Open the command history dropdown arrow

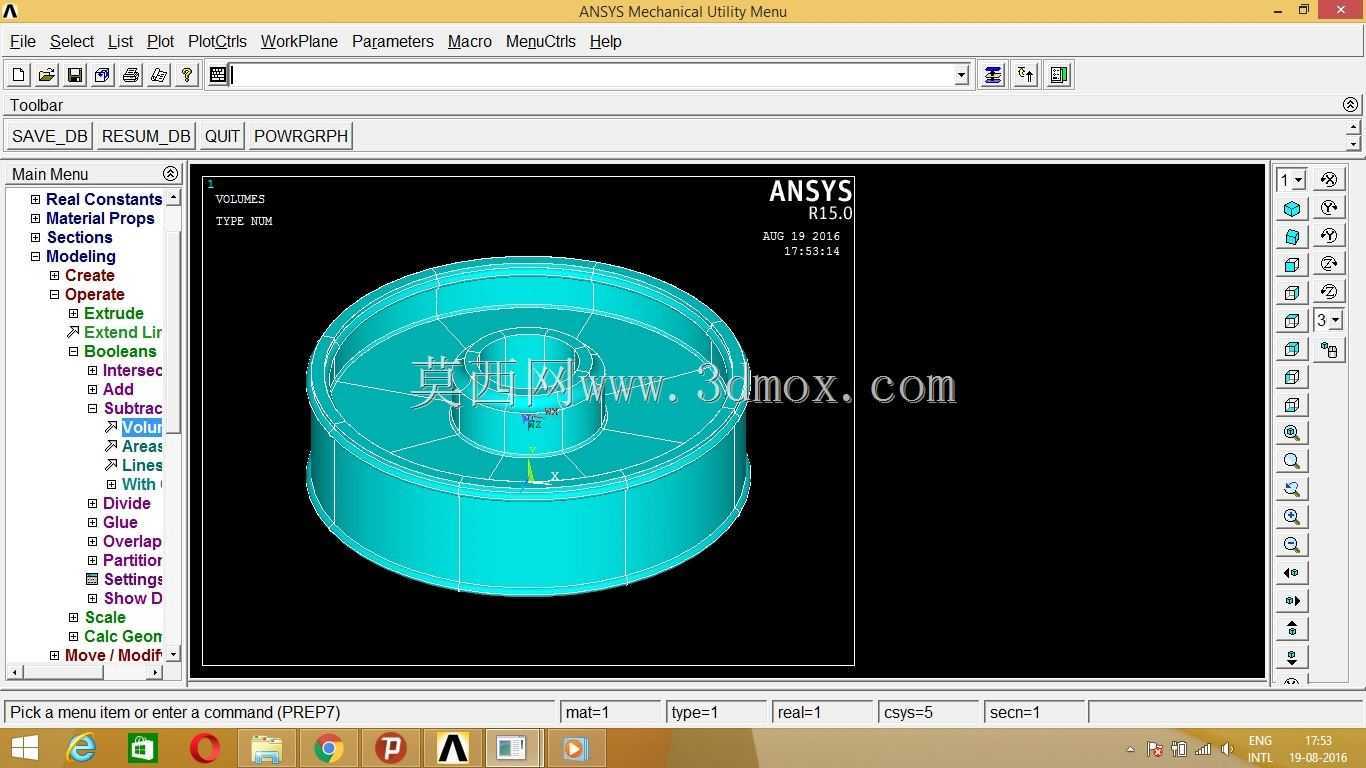(x=962, y=75)
